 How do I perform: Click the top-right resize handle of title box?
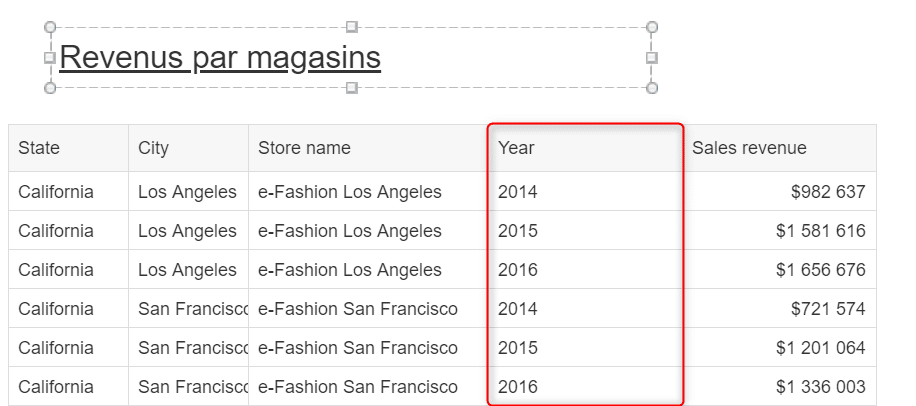click(x=652, y=27)
